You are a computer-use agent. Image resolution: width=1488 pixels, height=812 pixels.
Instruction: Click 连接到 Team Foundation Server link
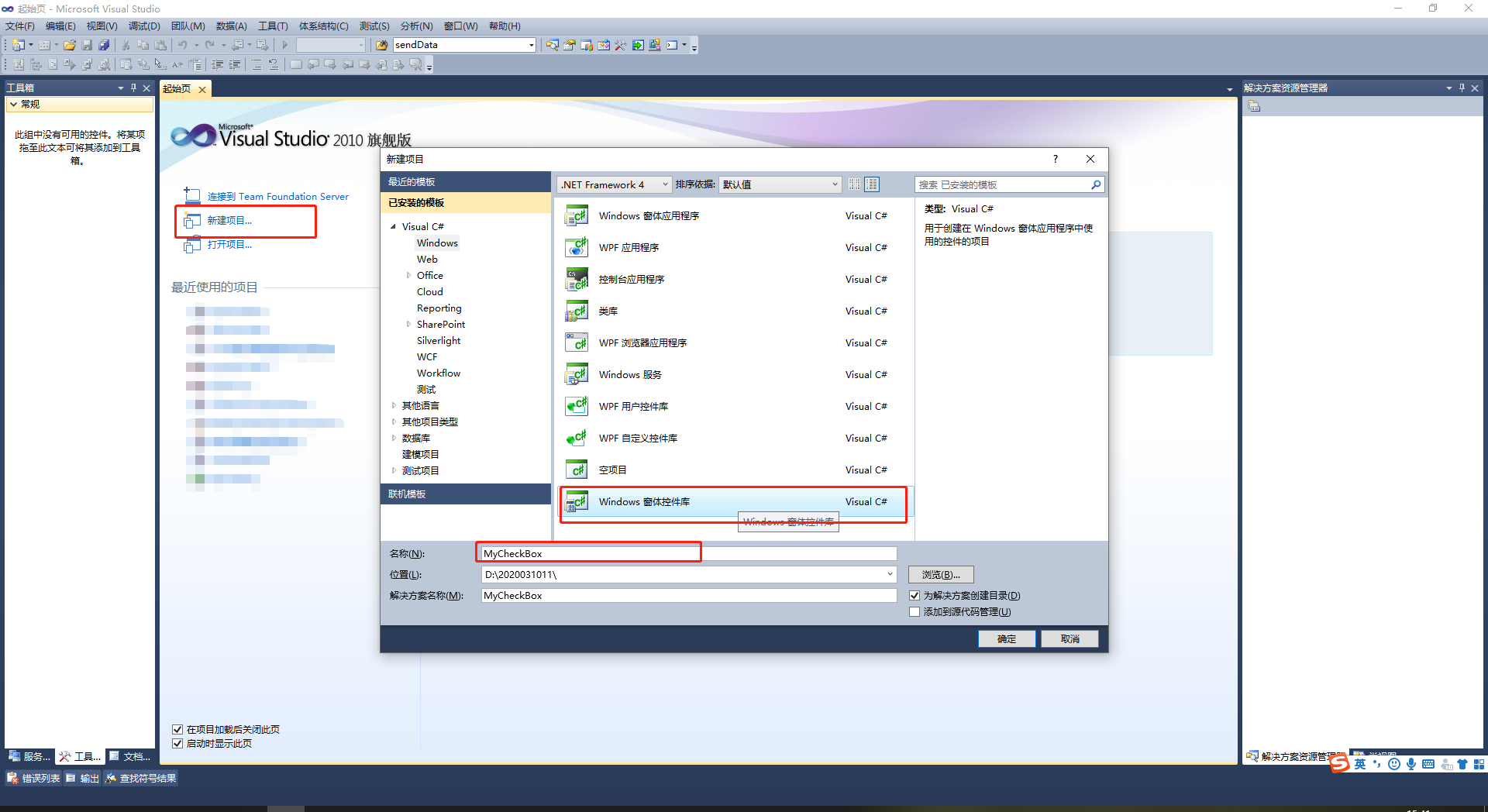(278, 197)
